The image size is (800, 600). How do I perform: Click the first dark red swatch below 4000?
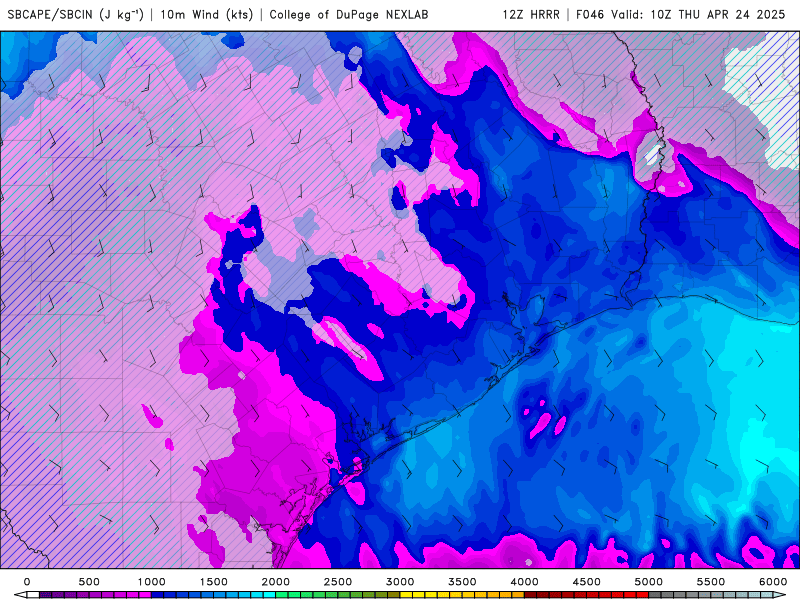[x=531, y=595]
